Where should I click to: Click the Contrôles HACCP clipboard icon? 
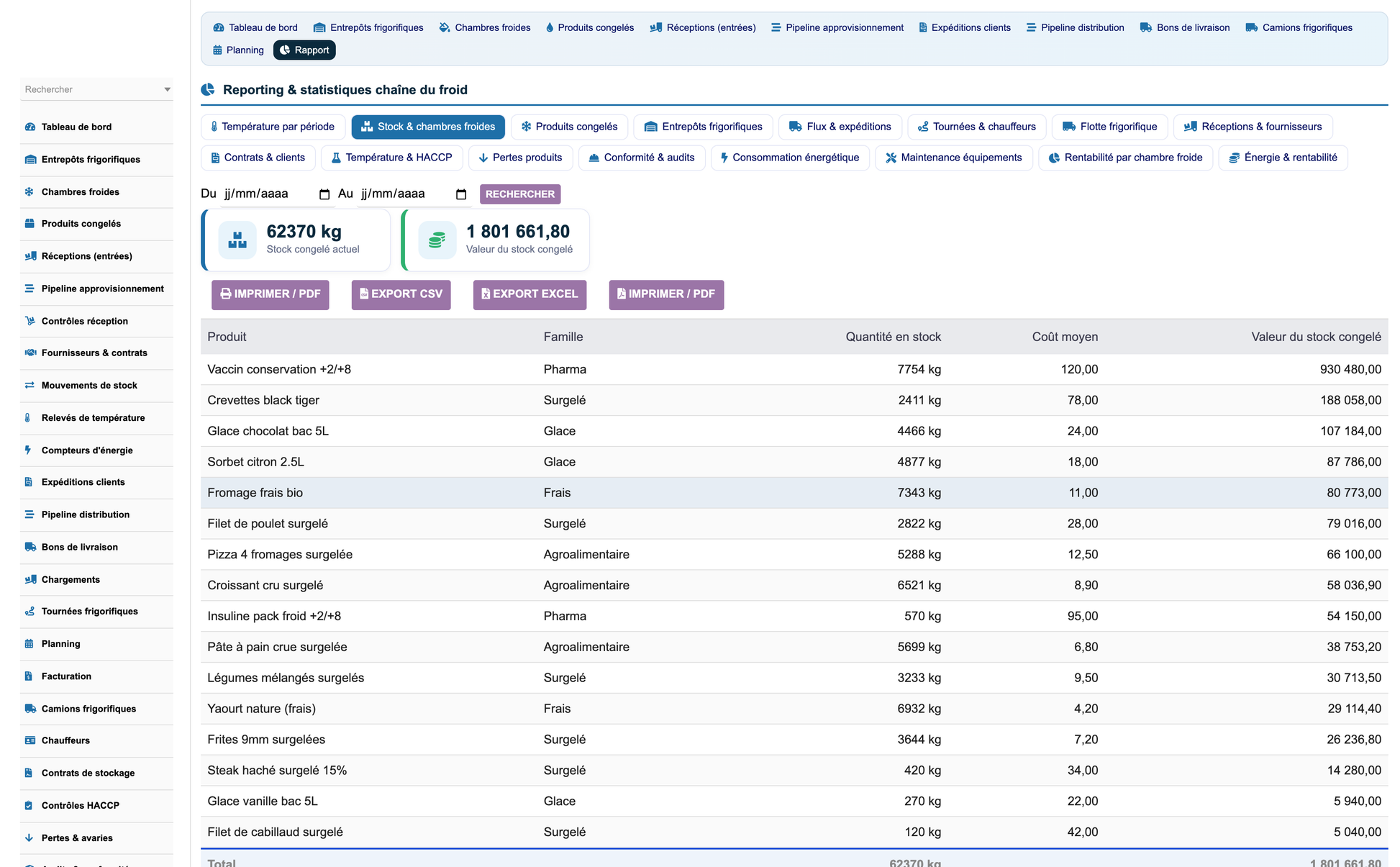[29, 805]
